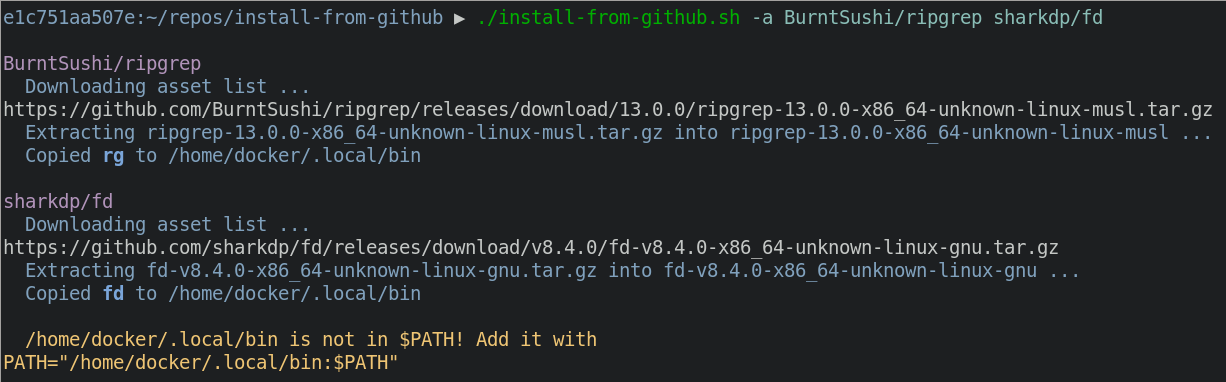Click /home/docker/.local/bin in the rg copied line
1226x382 pixels.
[x=294, y=155]
